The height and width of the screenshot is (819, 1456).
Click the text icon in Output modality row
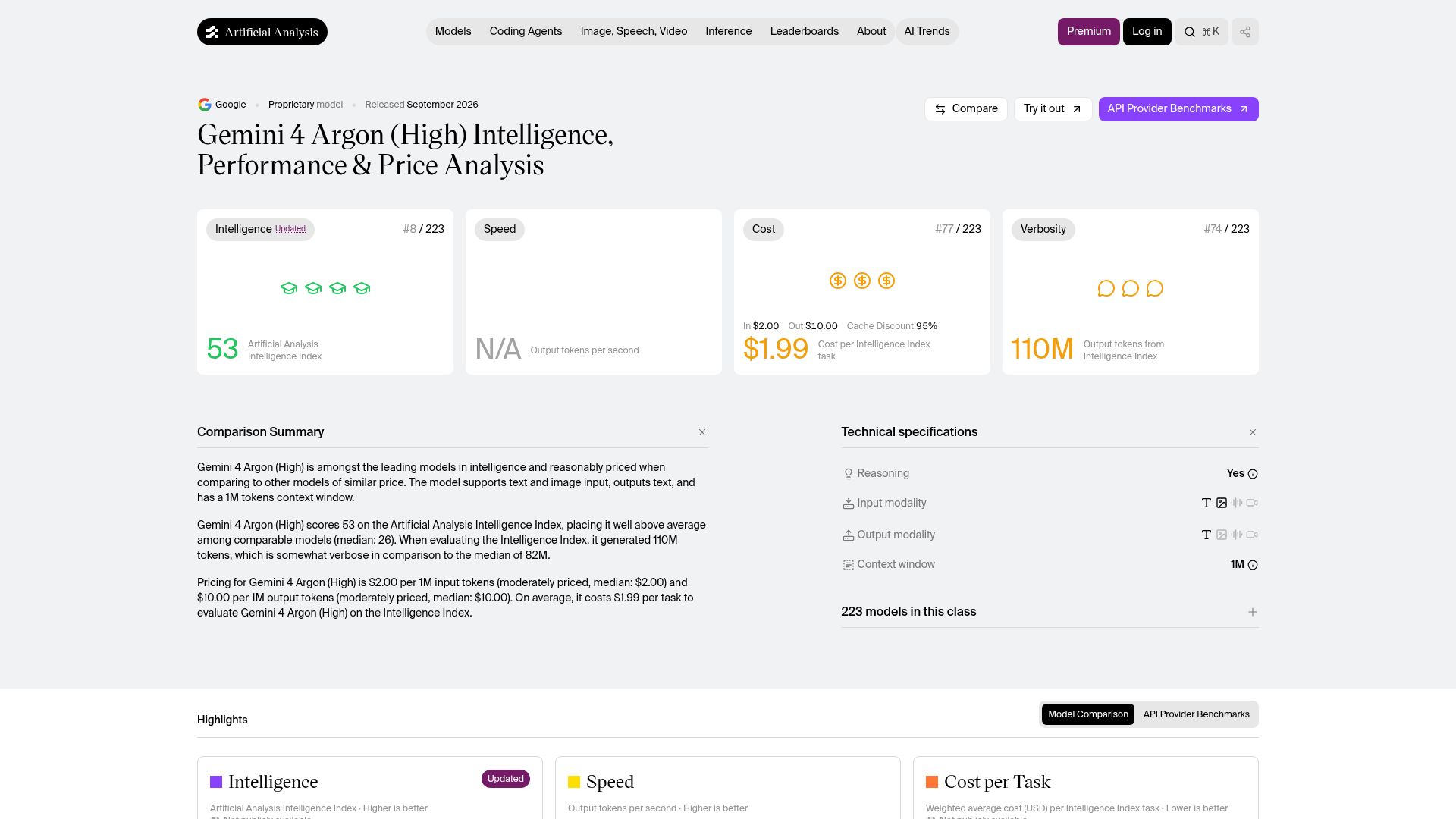[x=1207, y=535]
